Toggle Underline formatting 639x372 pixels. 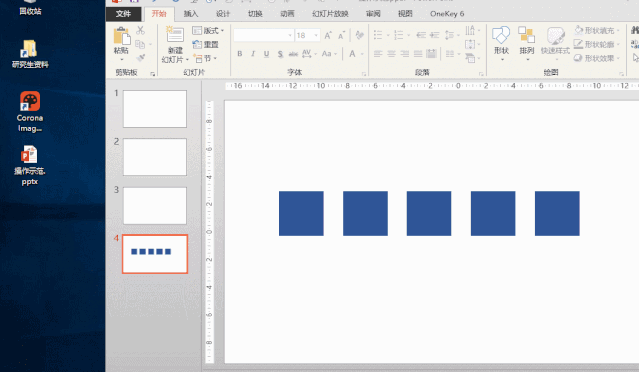point(266,54)
